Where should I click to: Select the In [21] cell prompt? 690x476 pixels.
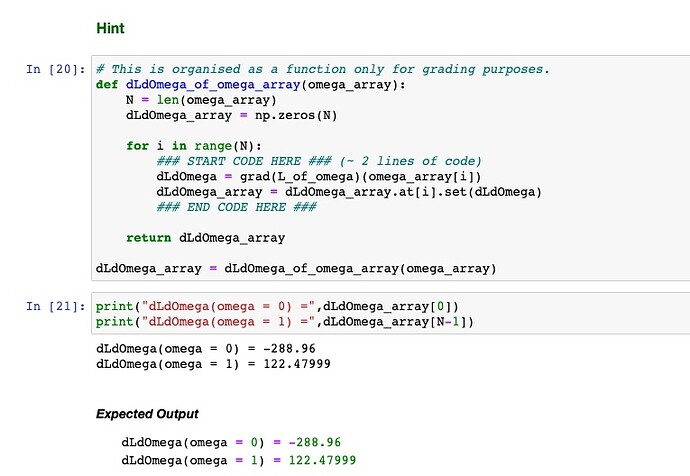55,306
